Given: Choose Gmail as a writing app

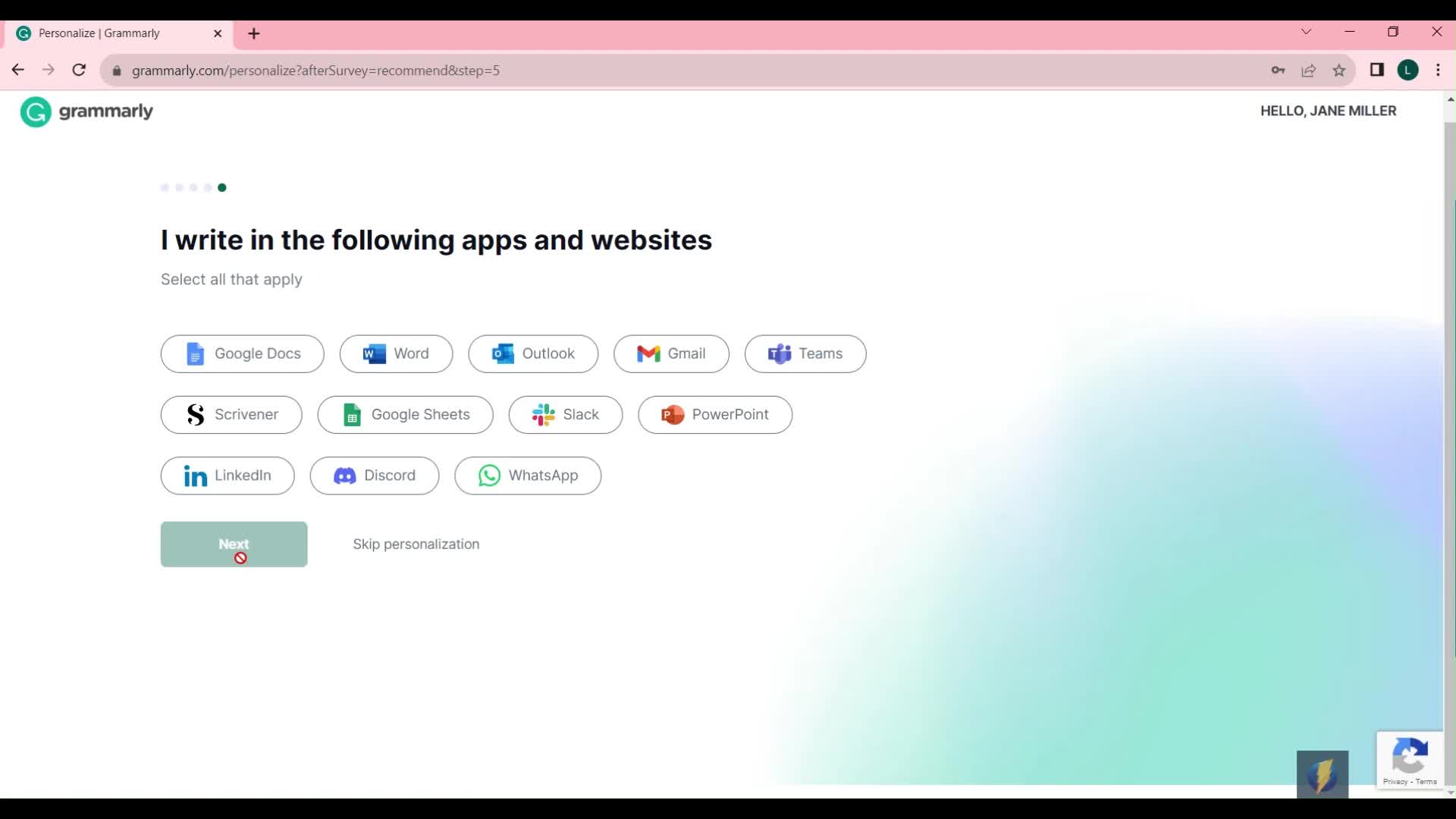Looking at the screenshot, I should click(671, 353).
